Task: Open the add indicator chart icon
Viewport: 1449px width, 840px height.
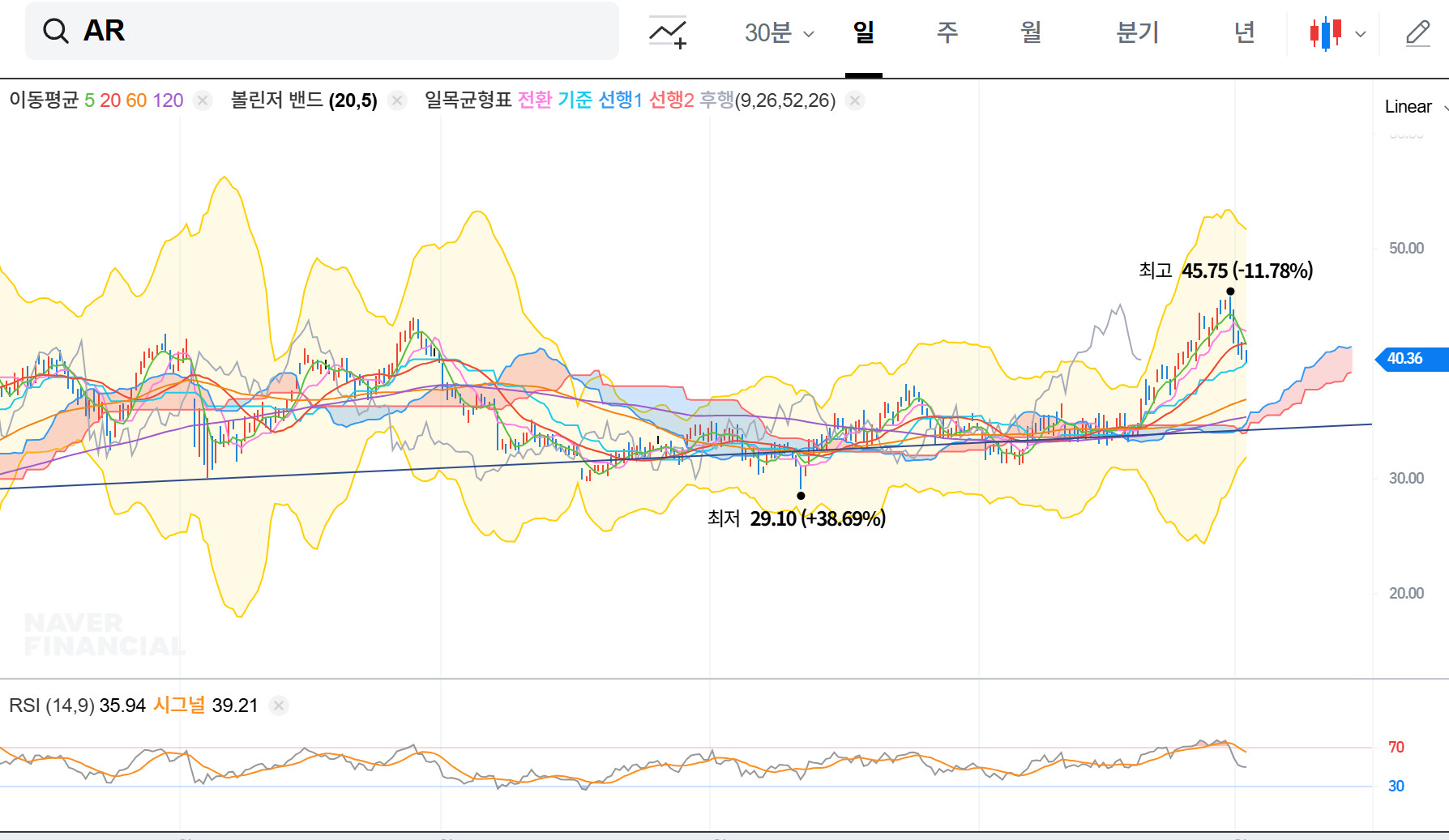Action: click(668, 32)
